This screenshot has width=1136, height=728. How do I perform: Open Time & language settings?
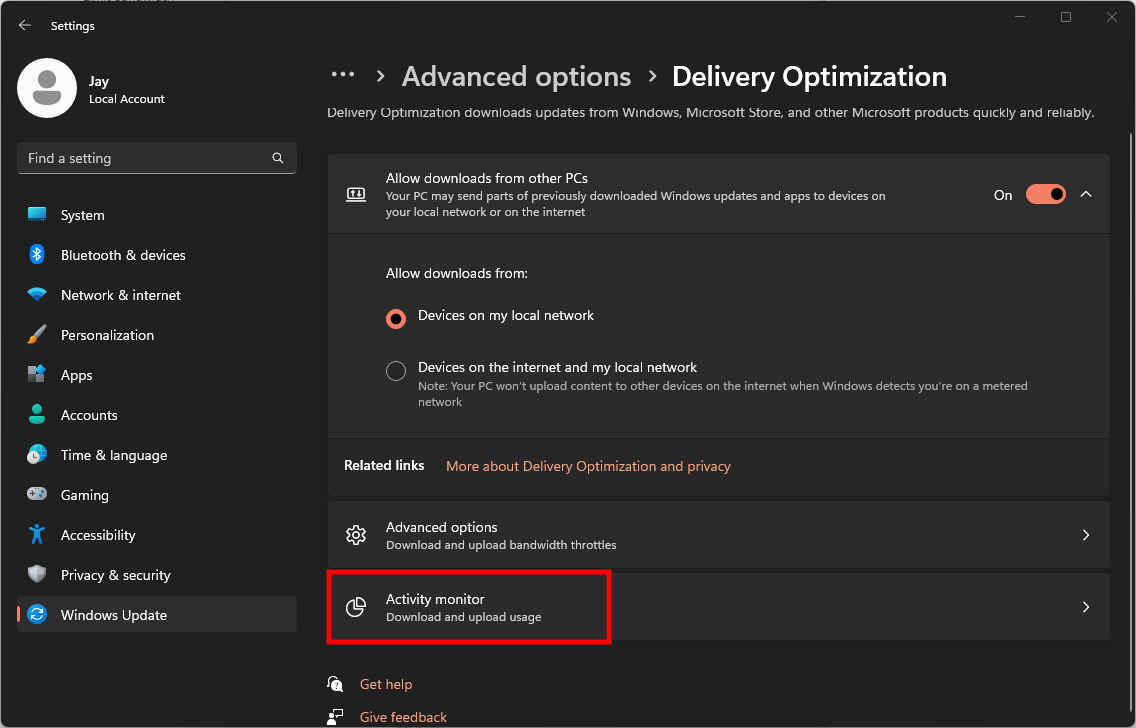[x=157, y=455]
